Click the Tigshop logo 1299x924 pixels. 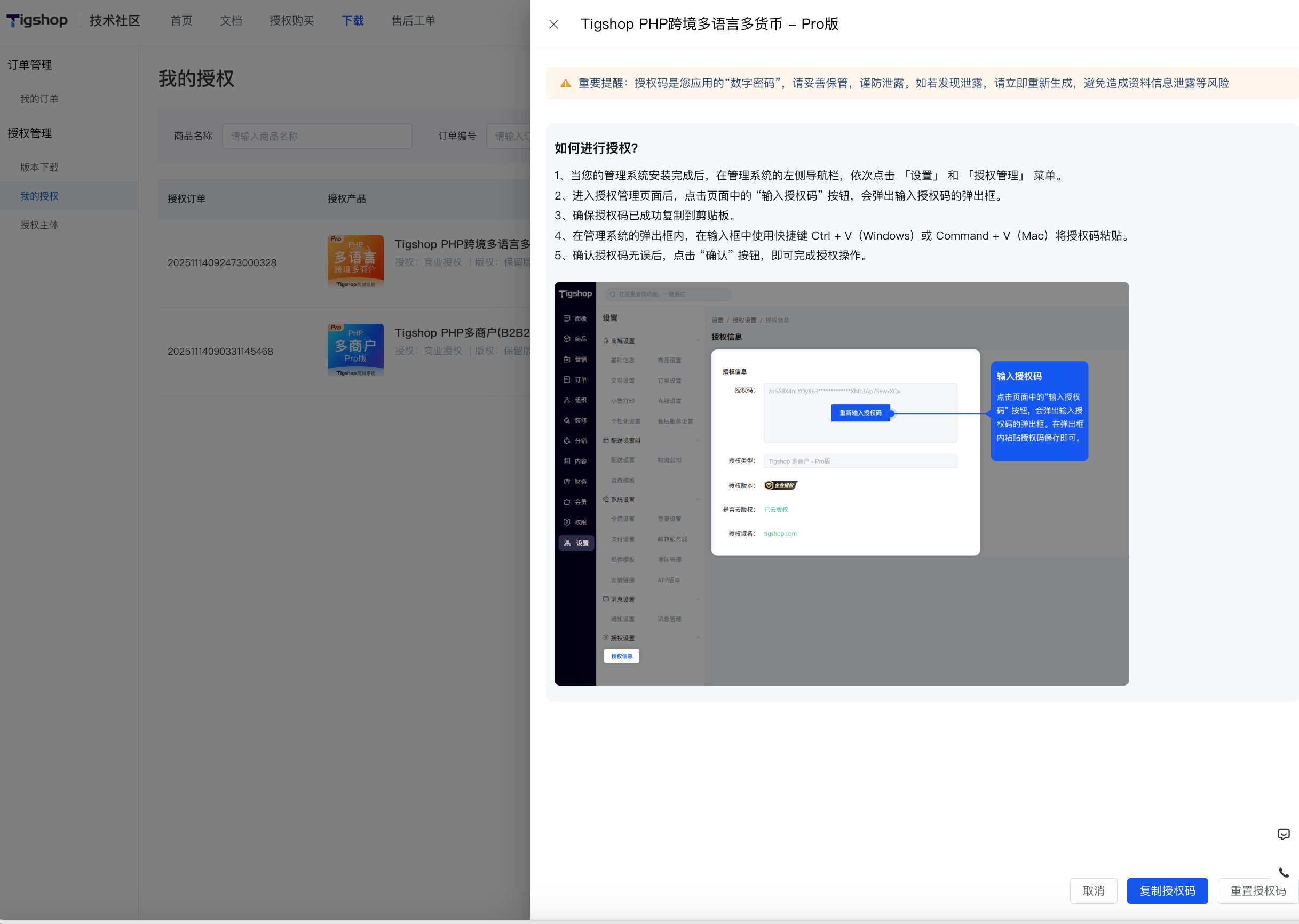coord(37,20)
